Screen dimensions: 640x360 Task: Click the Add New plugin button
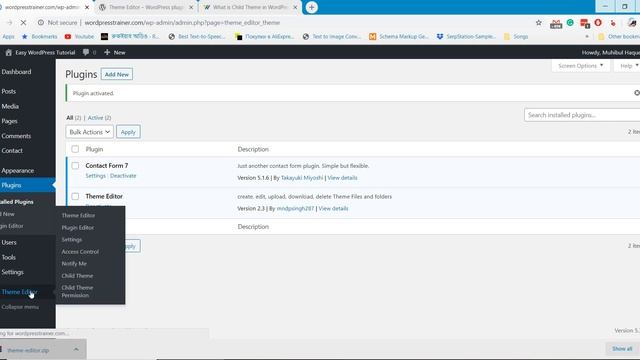point(117,74)
